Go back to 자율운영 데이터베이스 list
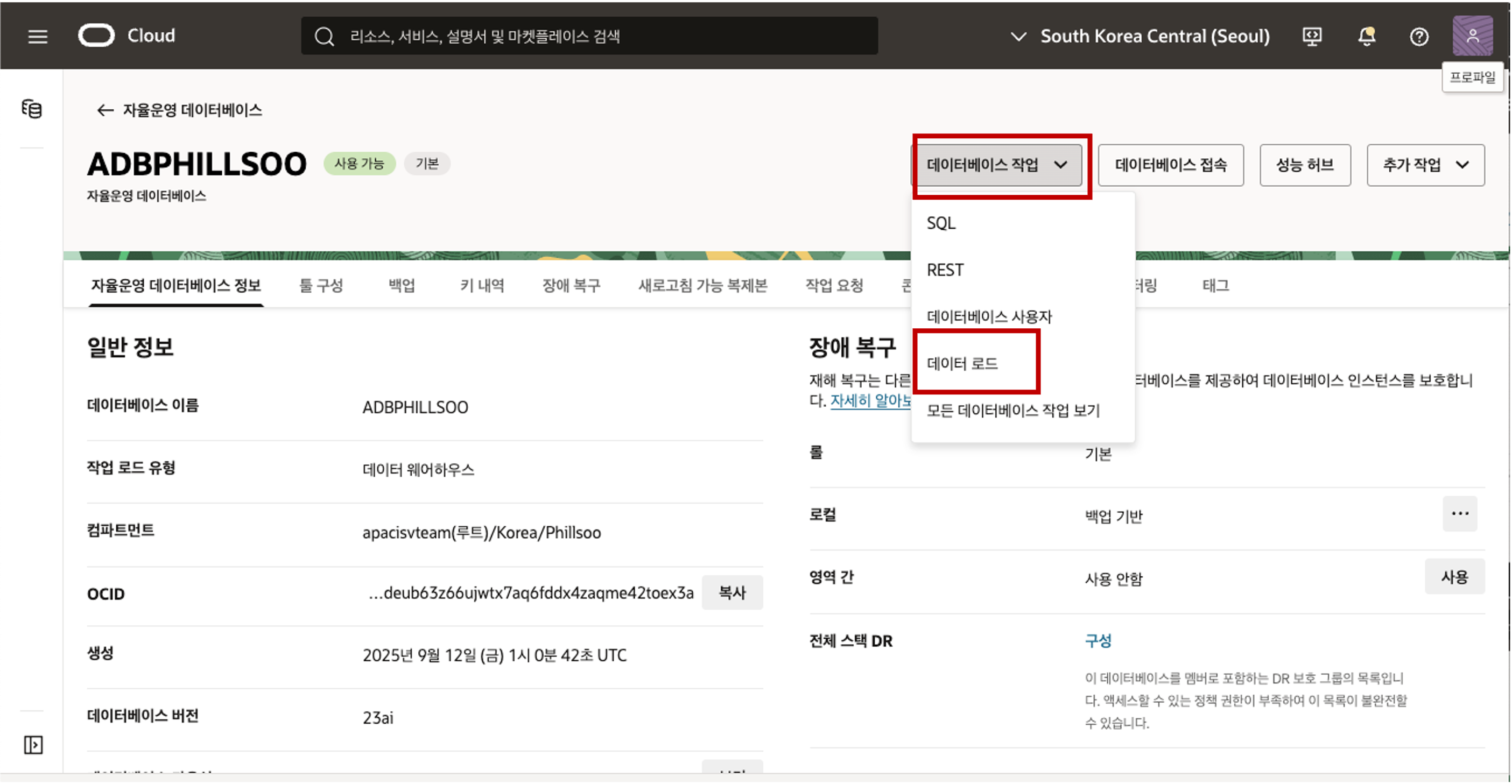This screenshot has height=784, width=1512. [x=179, y=110]
